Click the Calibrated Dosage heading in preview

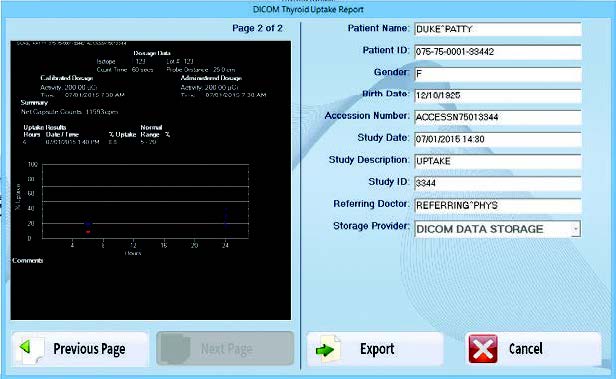(x=67, y=78)
